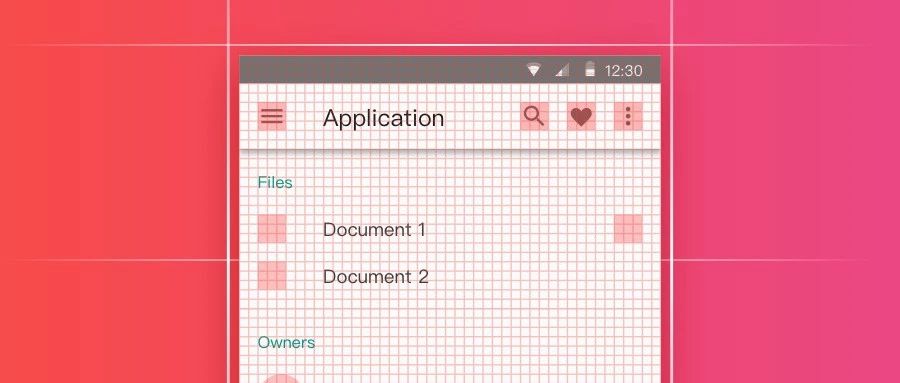Open the three-dot overflow menu
This screenshot has width=900, height=383.
628,117
